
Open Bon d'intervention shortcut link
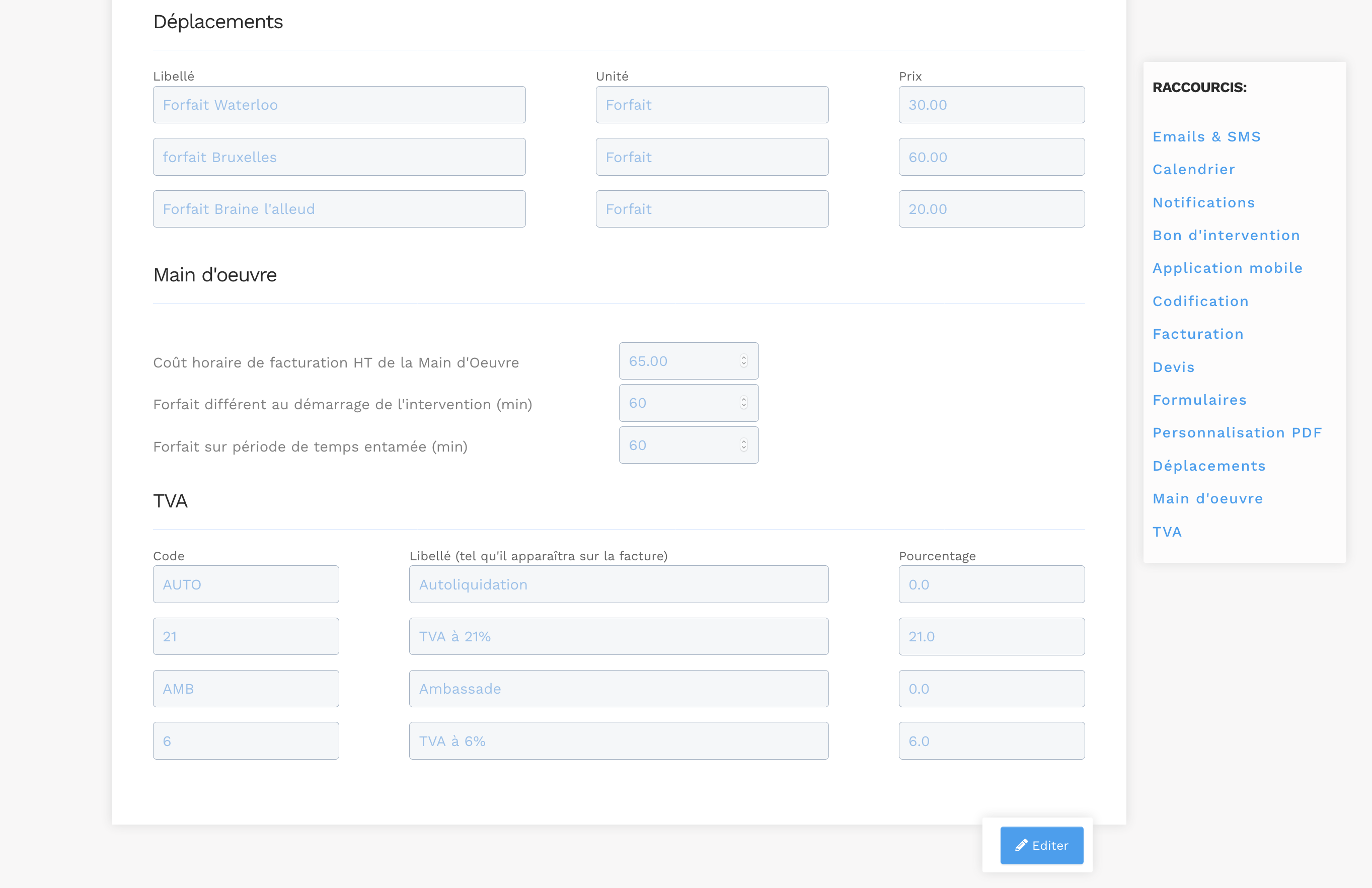tap(1226, 235)
